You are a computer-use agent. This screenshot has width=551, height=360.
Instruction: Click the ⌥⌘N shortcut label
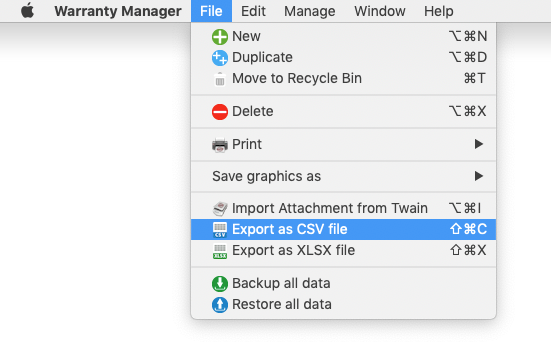(x=468, y=36)
